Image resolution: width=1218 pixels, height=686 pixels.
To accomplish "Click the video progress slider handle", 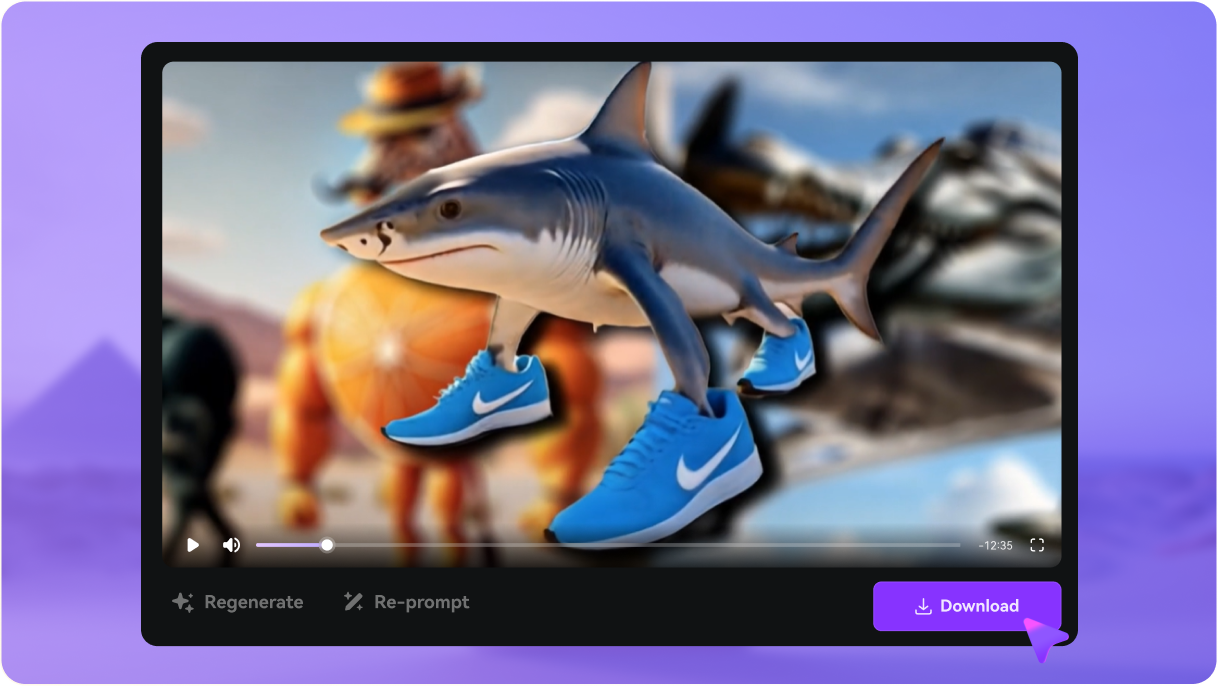I will click(x=327, y=545).
